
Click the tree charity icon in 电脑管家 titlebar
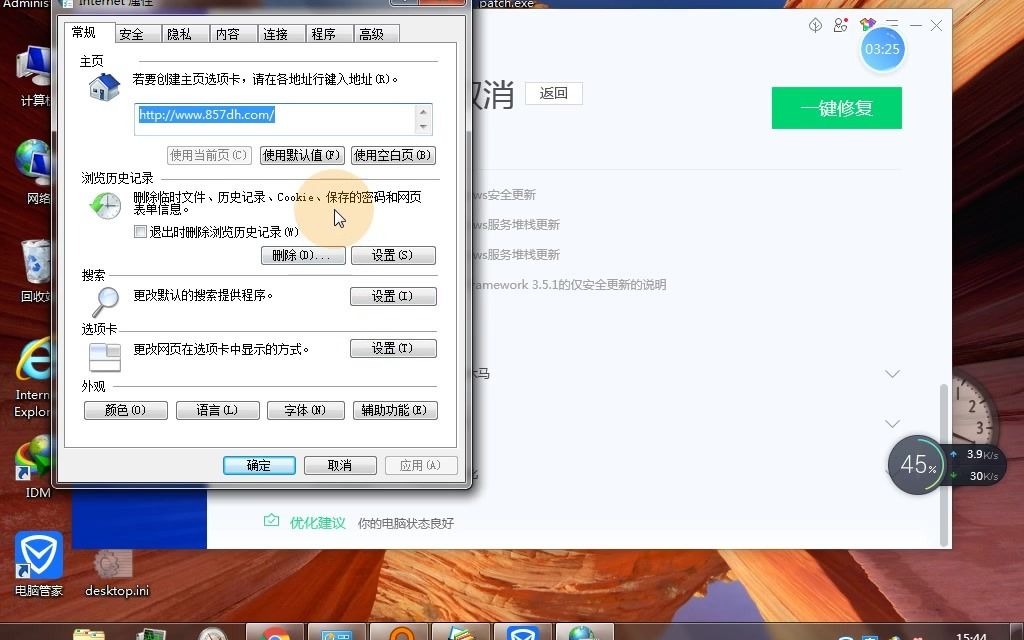pos(815,25)
